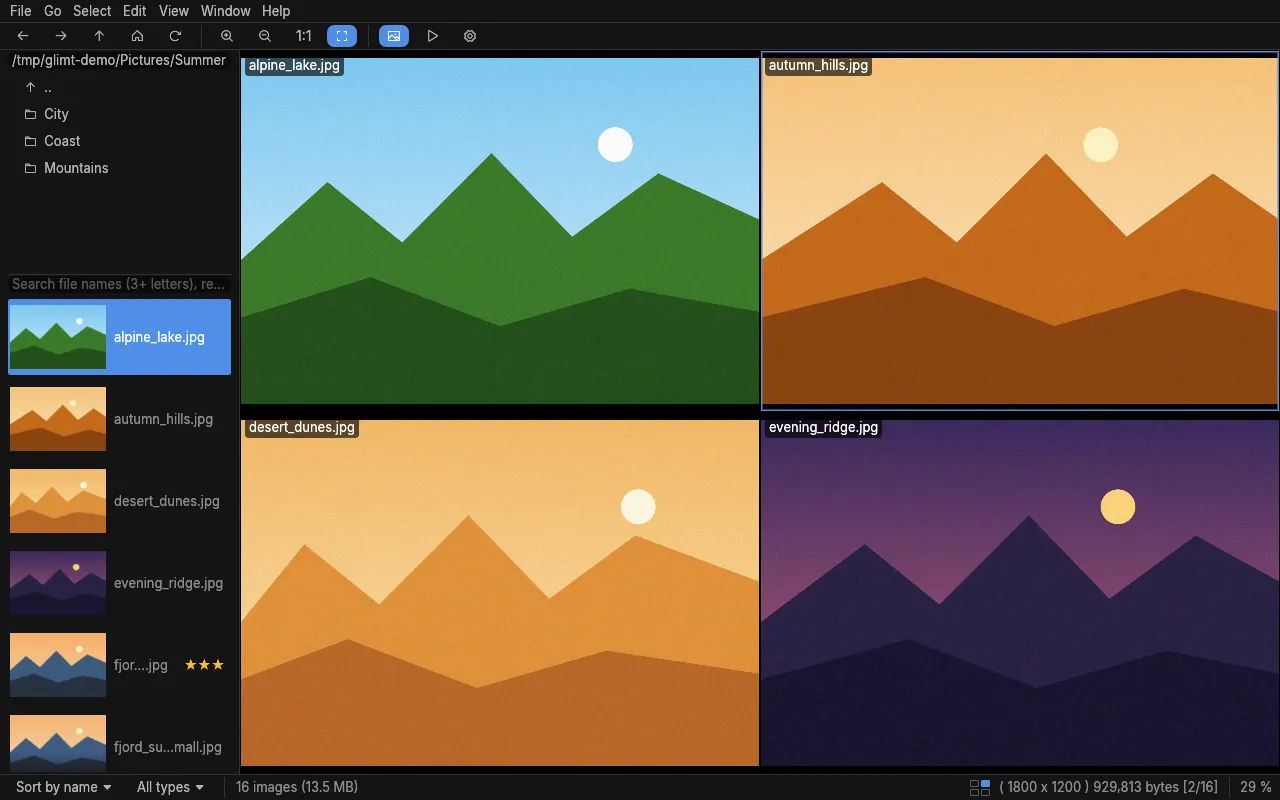This screenshot has height=800, width=1280.
Task: Go to the parent directory entry
Action: click(x=120, y=87)
